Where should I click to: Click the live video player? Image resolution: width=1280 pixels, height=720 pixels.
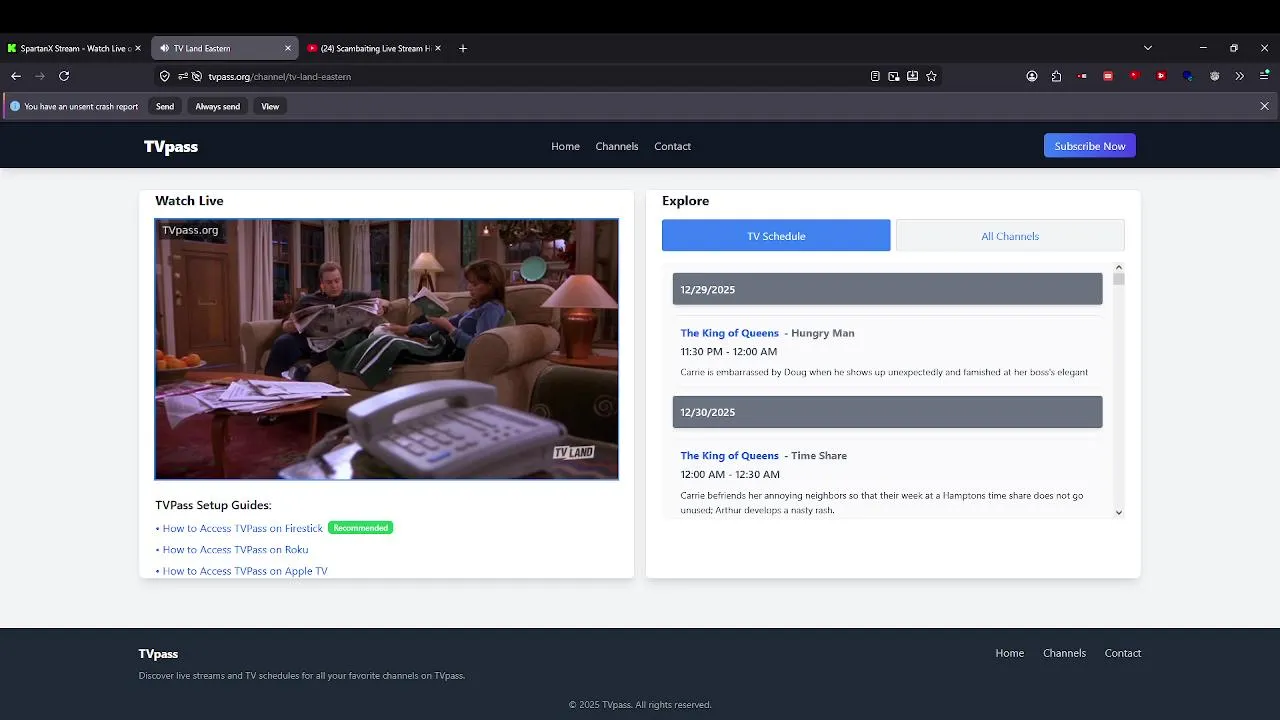(386, 349)
